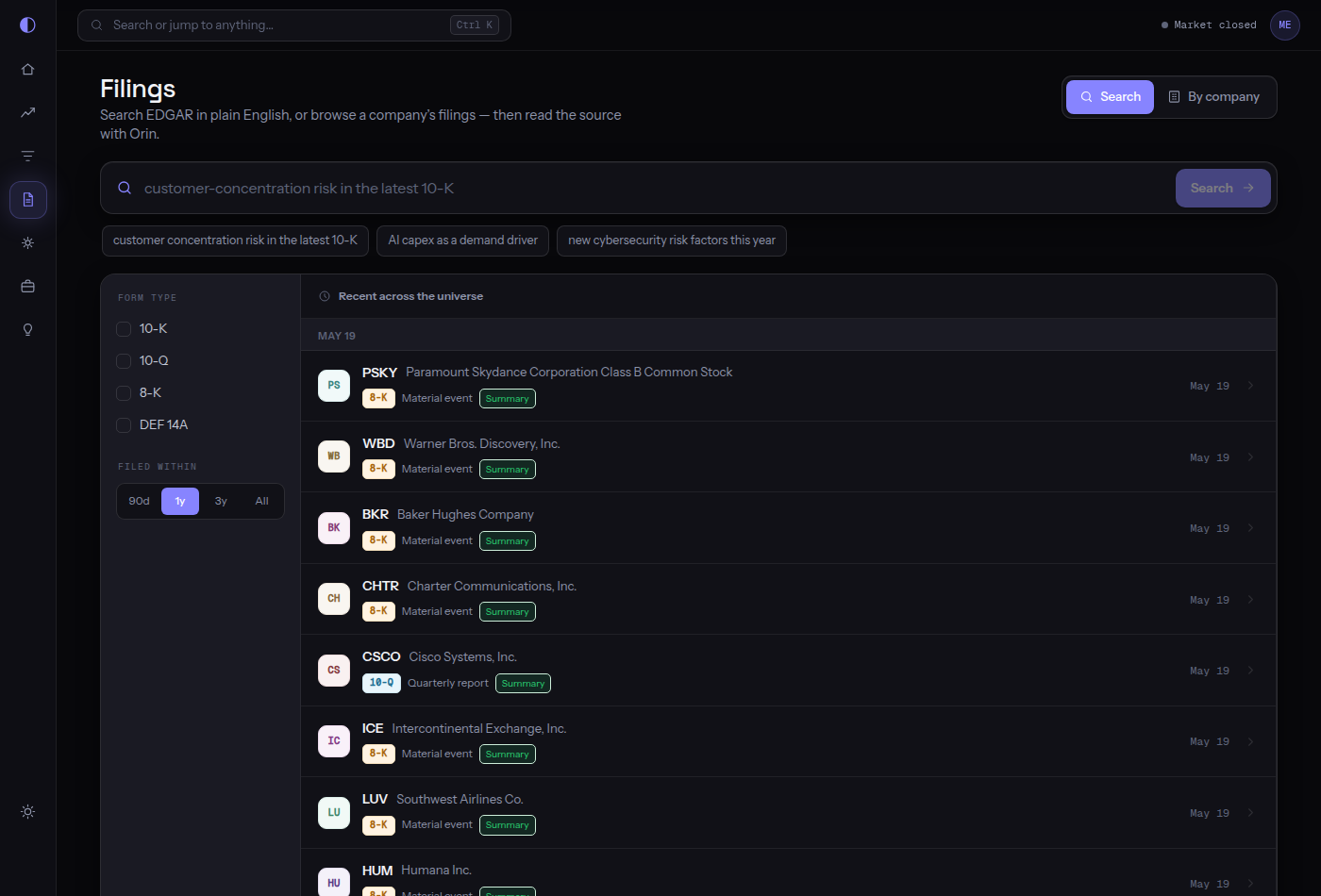
Task: Click the IC avatar for Intercontinental Exchange
Action: point(334,741)
